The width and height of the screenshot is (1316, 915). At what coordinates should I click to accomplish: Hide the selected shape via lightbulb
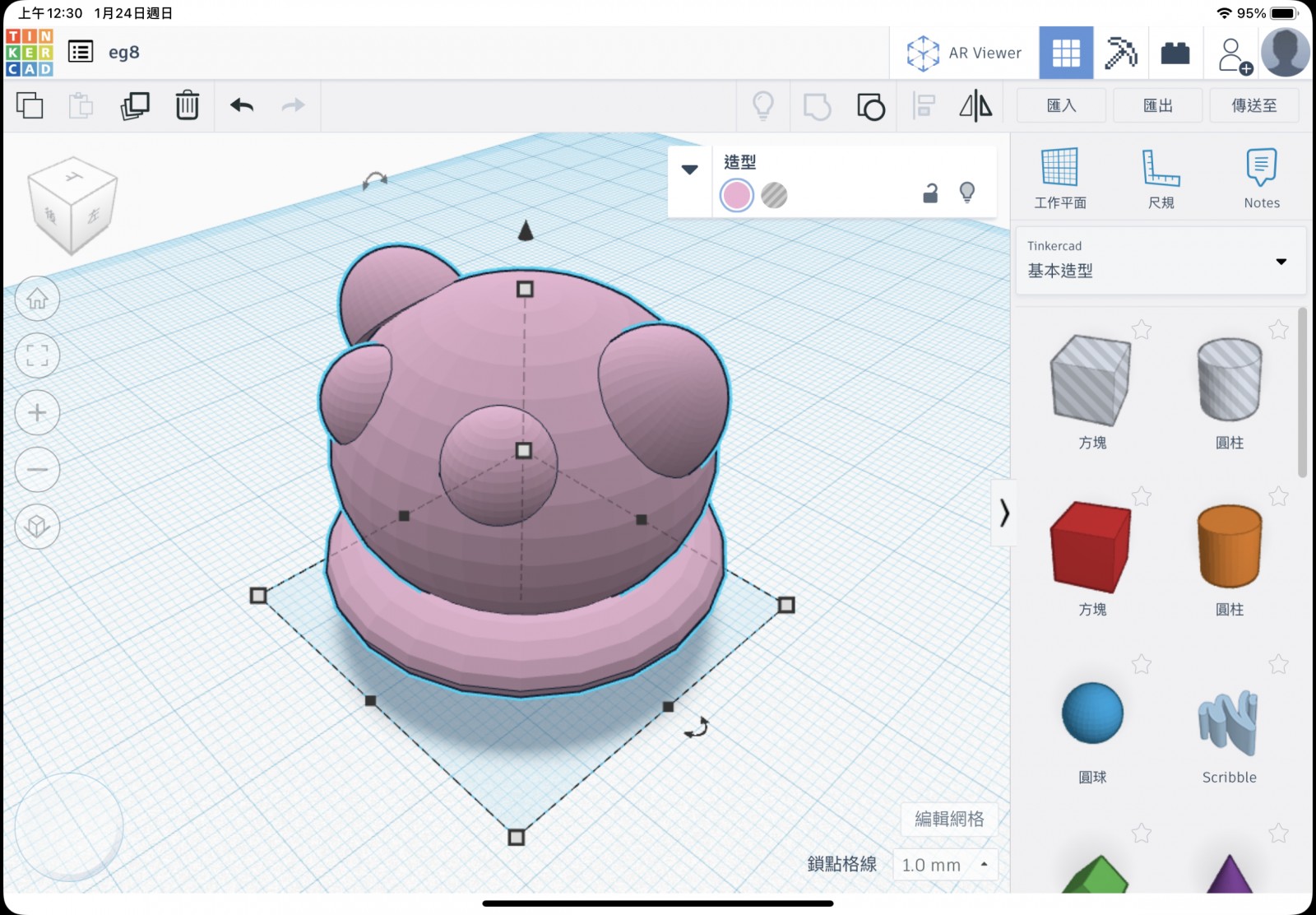967,193
